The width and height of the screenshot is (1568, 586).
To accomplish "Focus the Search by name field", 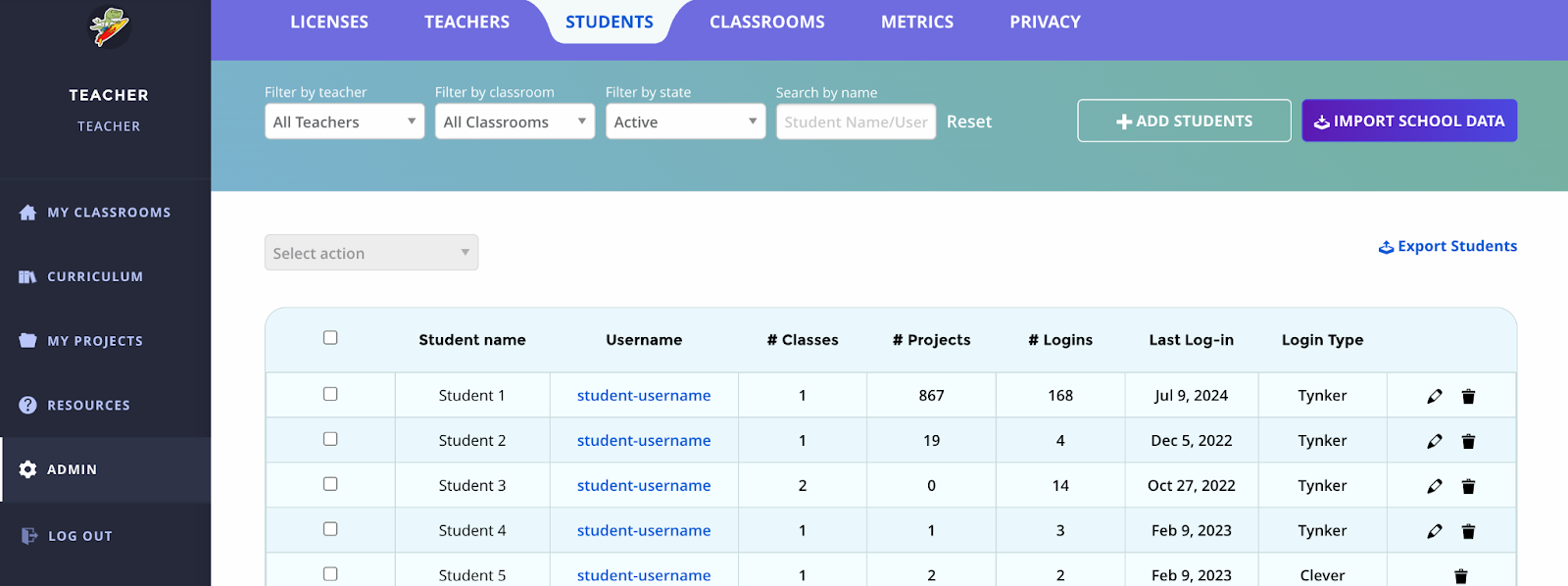I will pyautogui.click(x=856, y=122).
